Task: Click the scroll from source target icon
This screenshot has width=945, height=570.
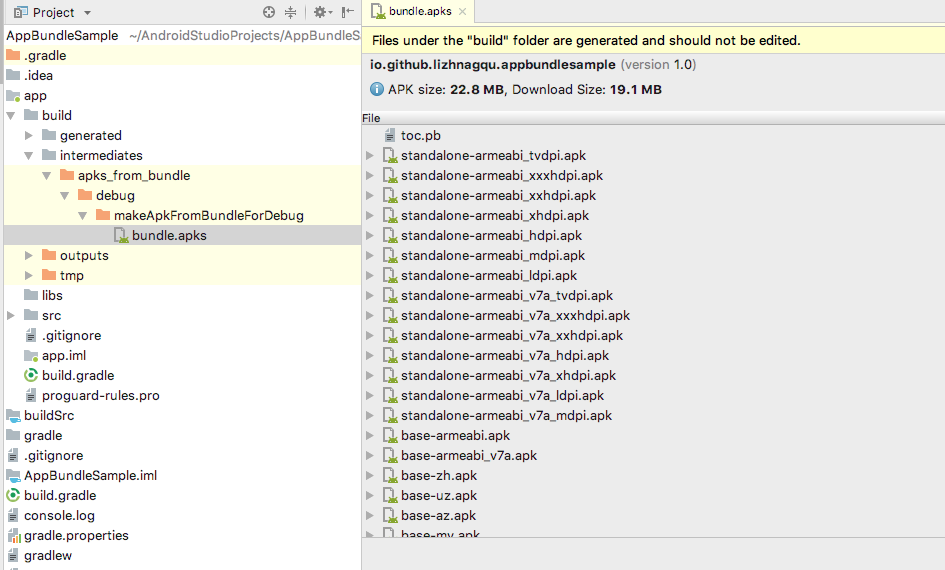Action: point(269,12)
